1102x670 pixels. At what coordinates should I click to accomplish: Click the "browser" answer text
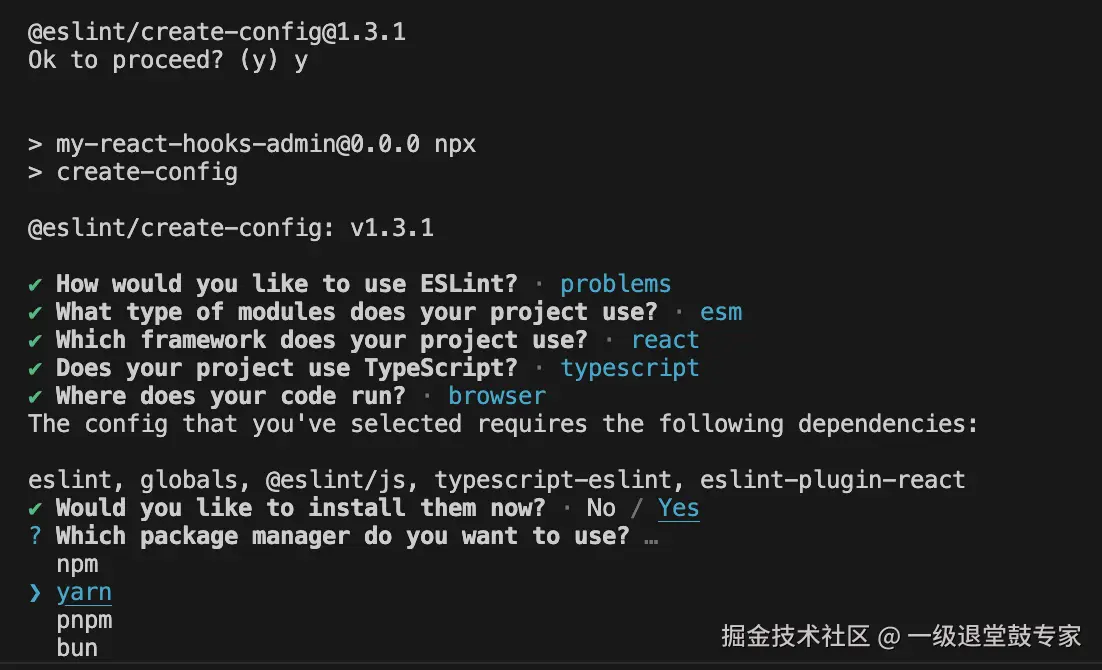pyautogui.click(x=497, y=396)
